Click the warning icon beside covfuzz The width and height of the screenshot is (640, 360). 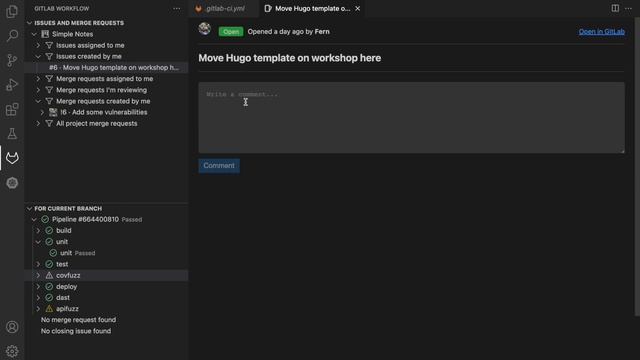coord(49,276)
